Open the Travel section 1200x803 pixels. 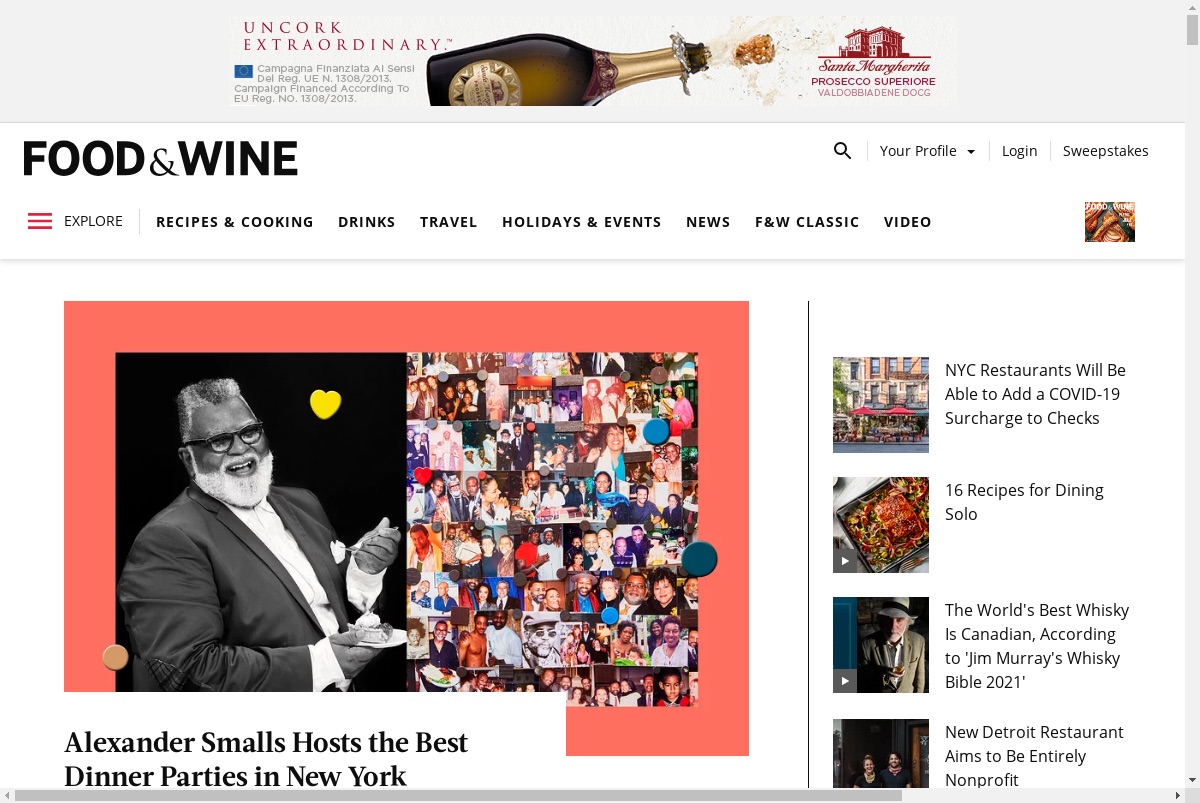click(449, 222)
